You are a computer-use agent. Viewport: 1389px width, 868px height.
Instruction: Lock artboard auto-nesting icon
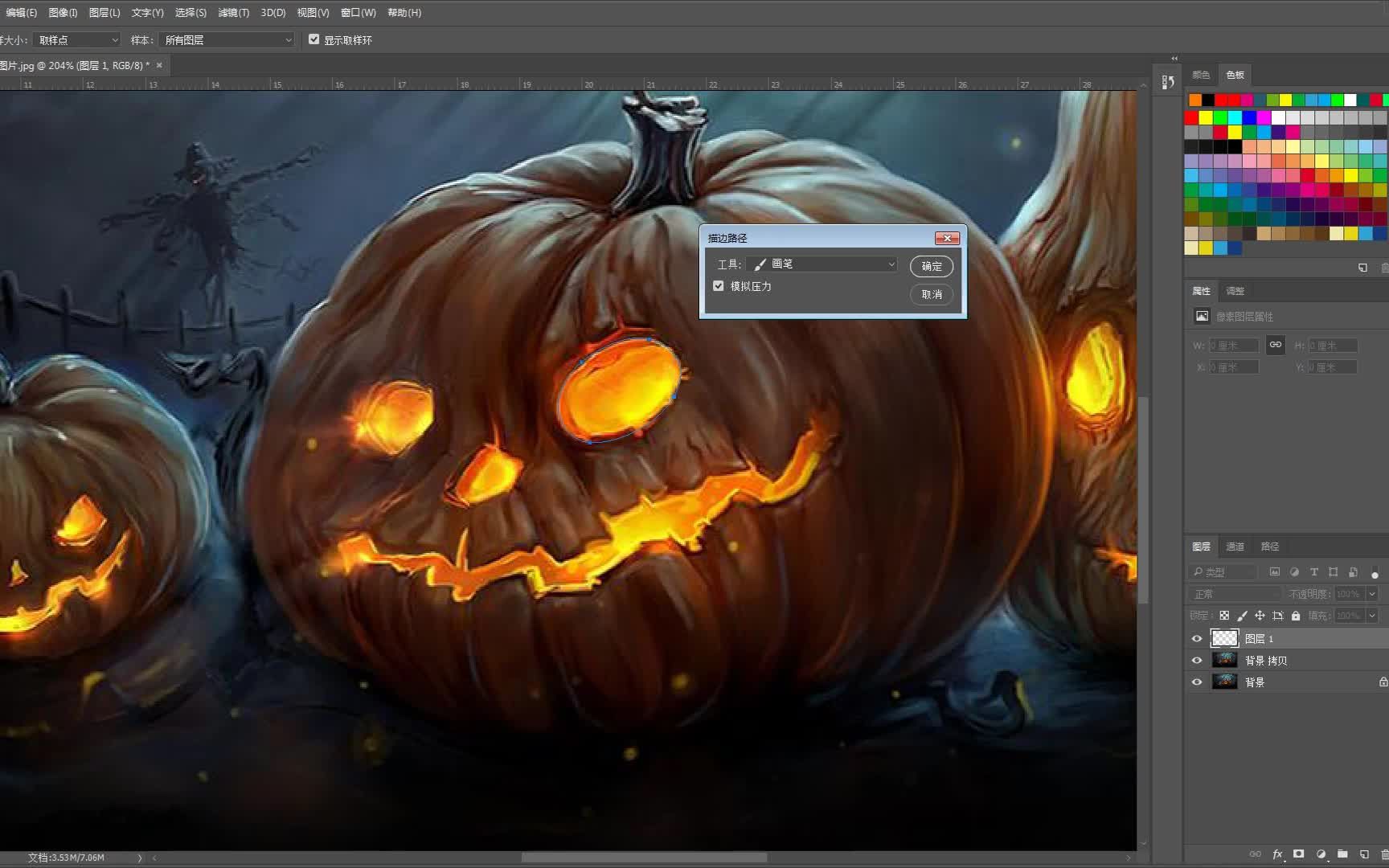1278,616
